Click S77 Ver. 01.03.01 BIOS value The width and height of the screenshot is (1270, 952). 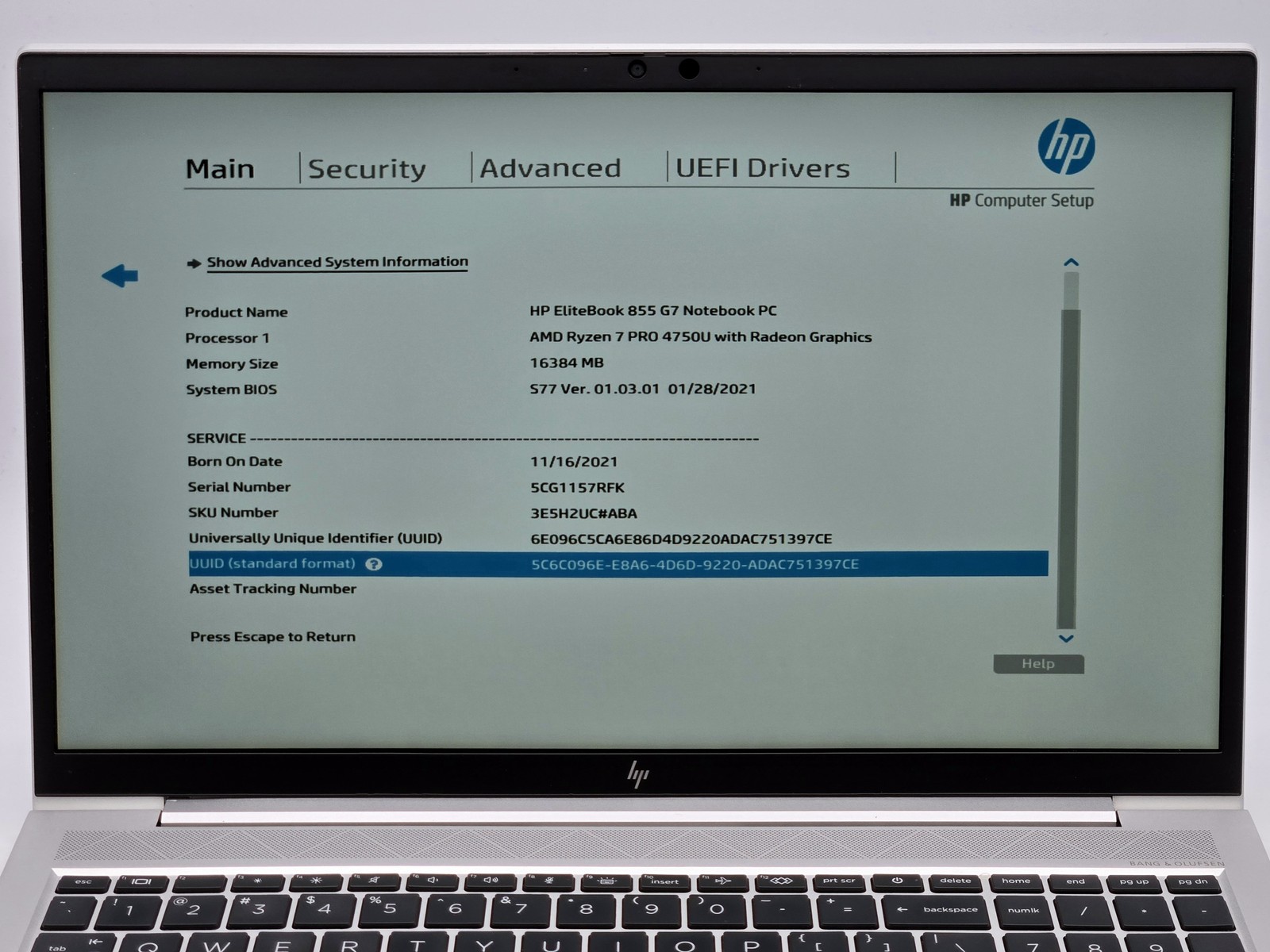643,389
